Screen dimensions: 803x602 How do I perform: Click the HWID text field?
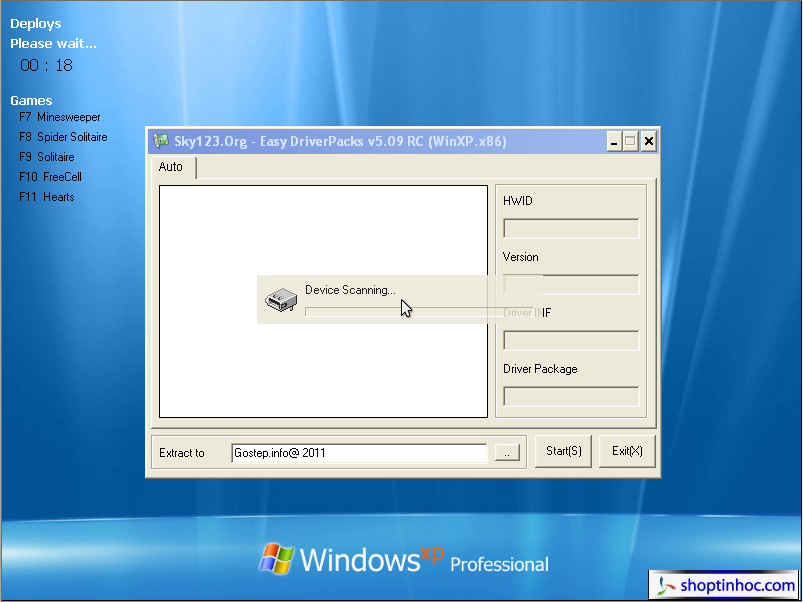571,228
